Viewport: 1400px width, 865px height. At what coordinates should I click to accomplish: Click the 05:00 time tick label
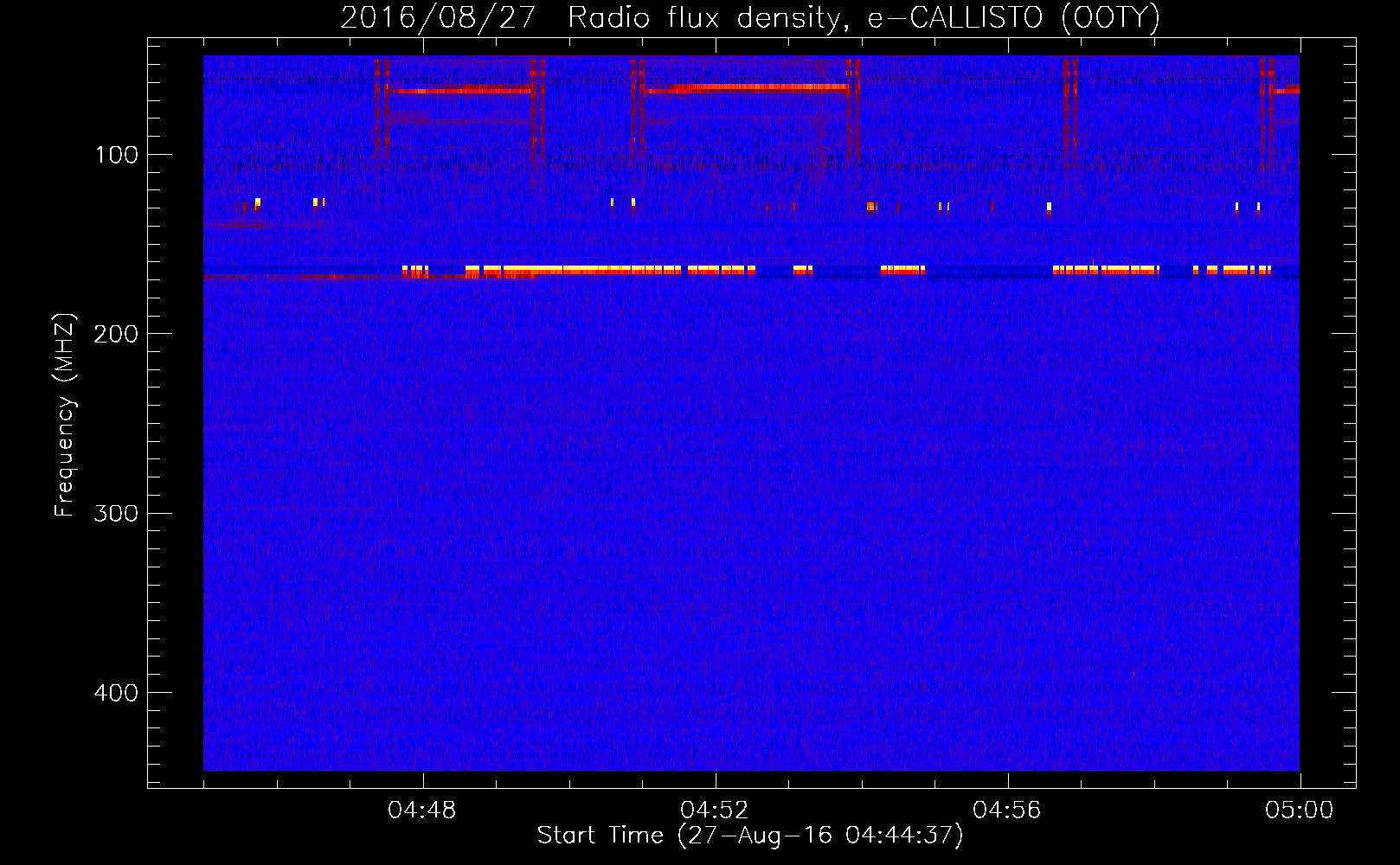pos(1300,811)
